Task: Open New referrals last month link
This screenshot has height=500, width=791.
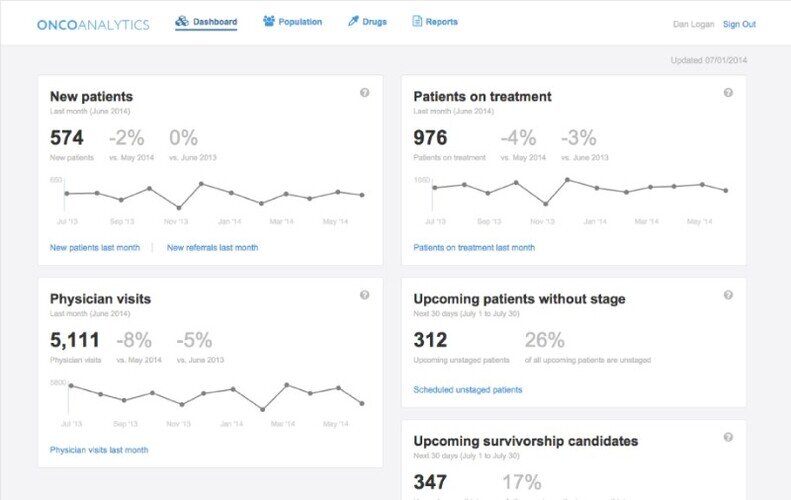Action: point(212,247)
